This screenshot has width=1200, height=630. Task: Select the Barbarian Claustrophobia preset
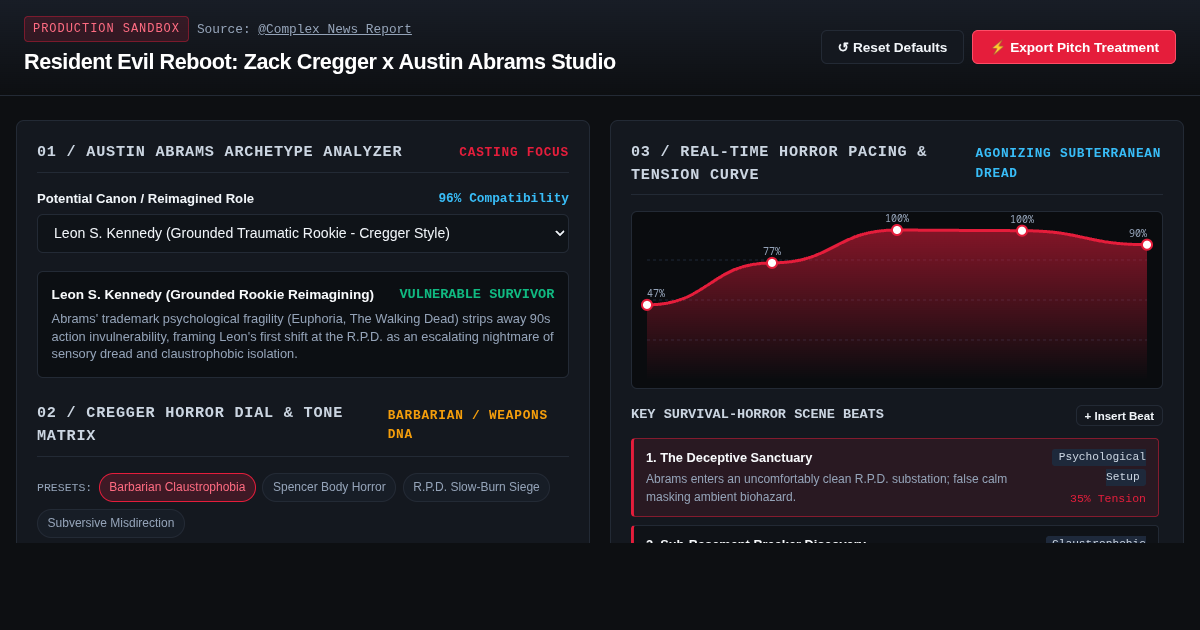(177, 487)
